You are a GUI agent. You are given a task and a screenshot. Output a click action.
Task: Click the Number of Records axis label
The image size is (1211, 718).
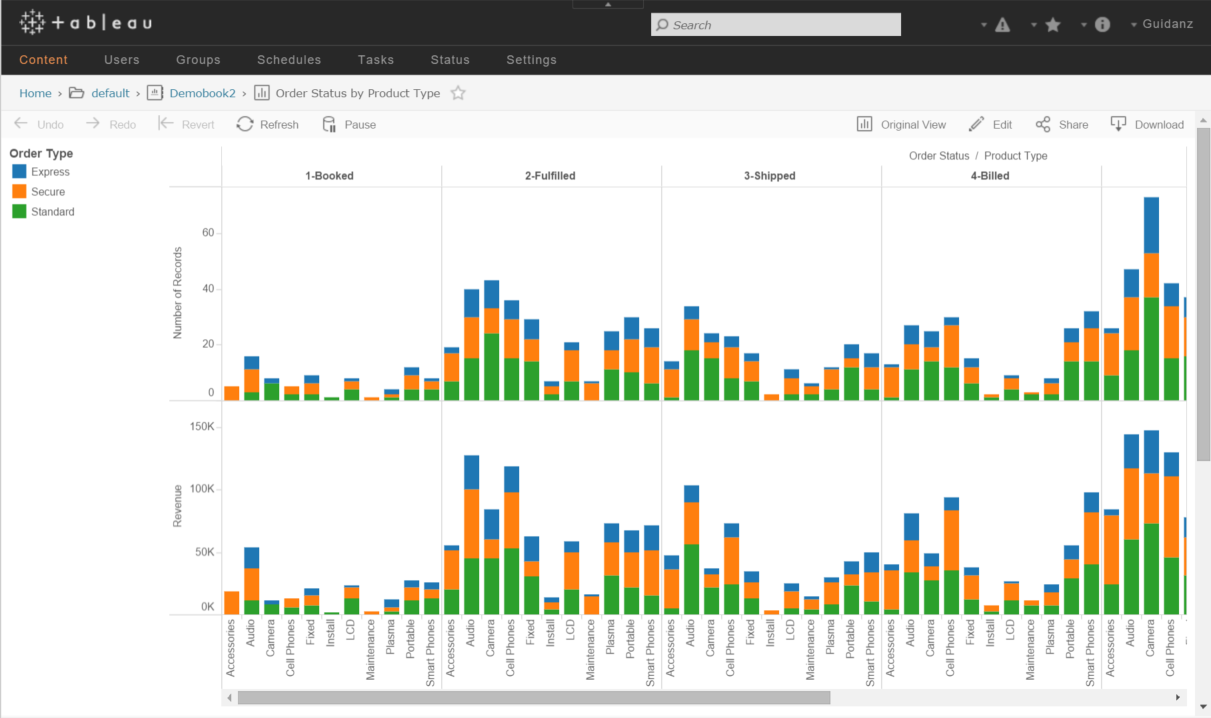[x=178, y=294]
